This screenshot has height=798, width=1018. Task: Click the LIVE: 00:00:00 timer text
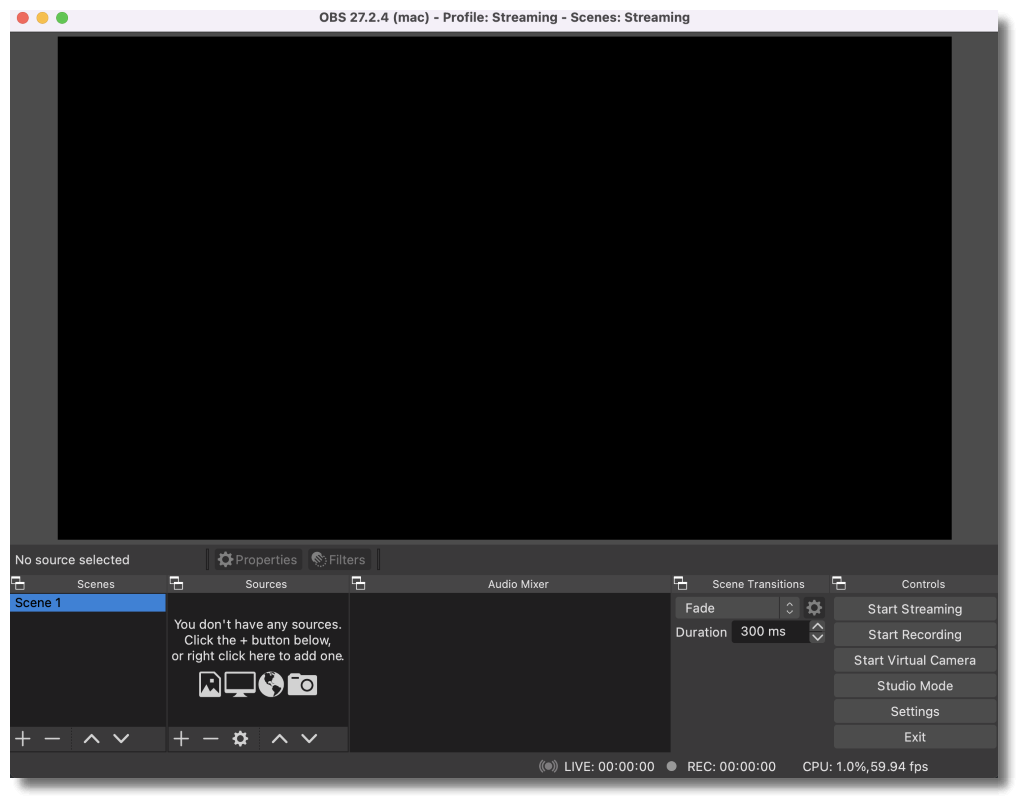coord(609,767)
